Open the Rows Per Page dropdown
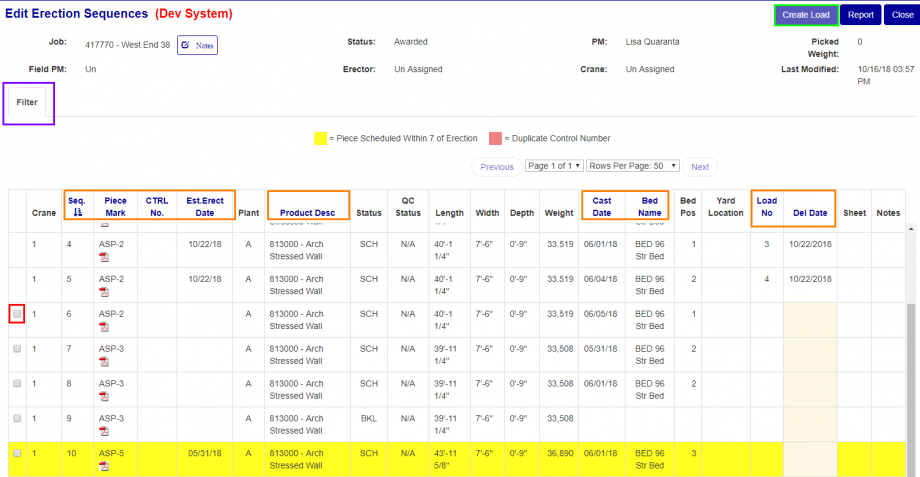 (x=632, y=166)
